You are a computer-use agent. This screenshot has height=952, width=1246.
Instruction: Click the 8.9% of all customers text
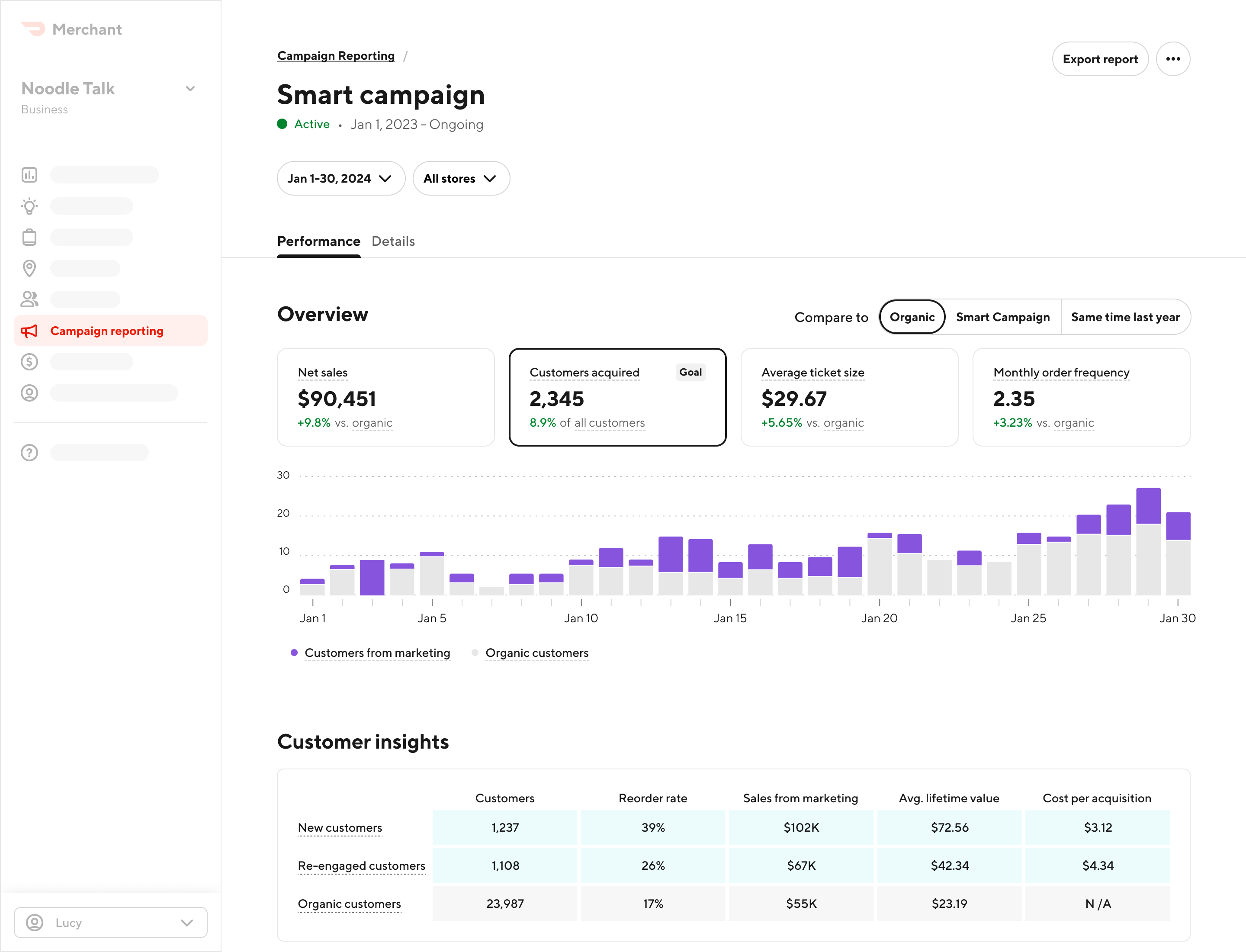click(x=587, y=423)
